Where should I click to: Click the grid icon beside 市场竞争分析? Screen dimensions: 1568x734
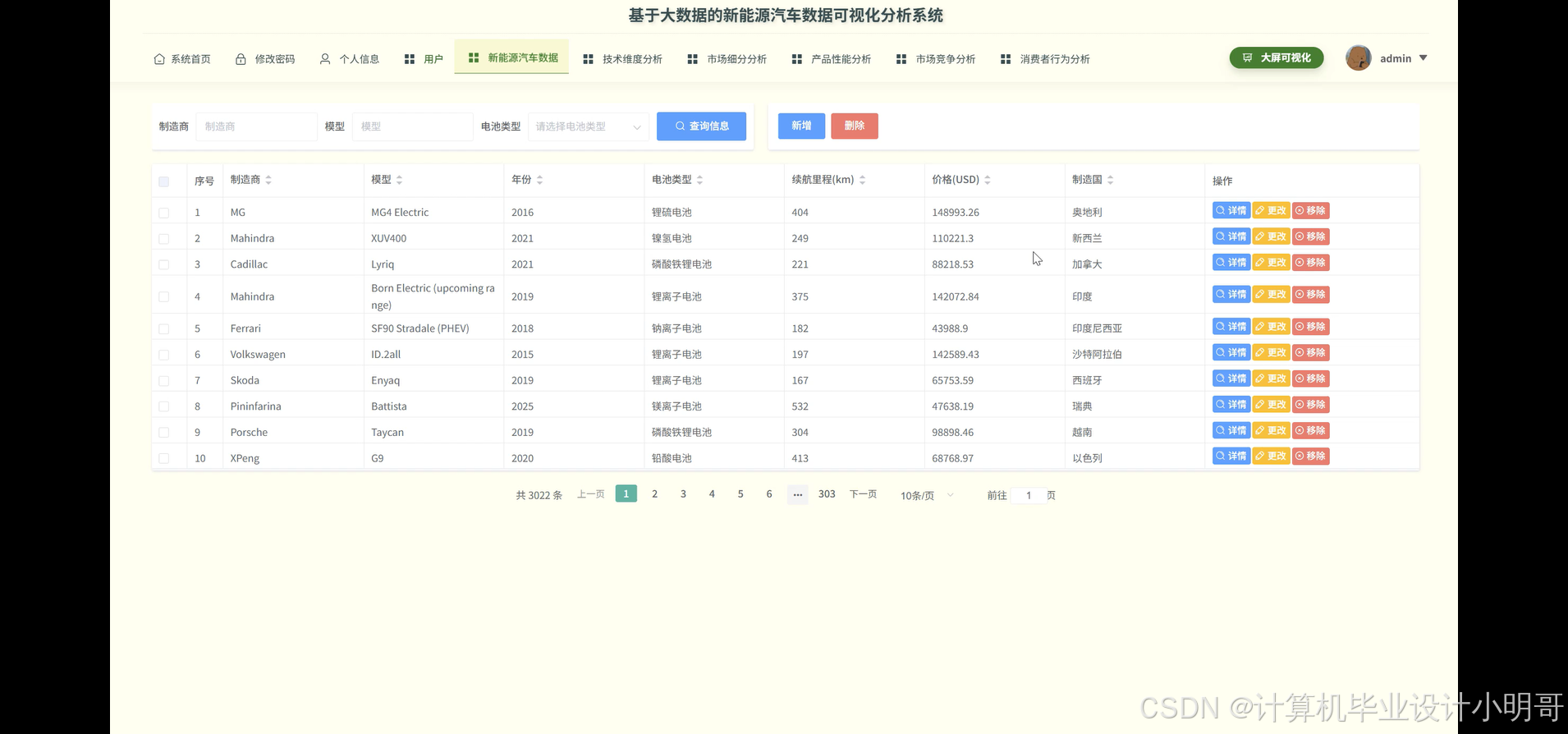pyautogui.click(x=901, y=59)
